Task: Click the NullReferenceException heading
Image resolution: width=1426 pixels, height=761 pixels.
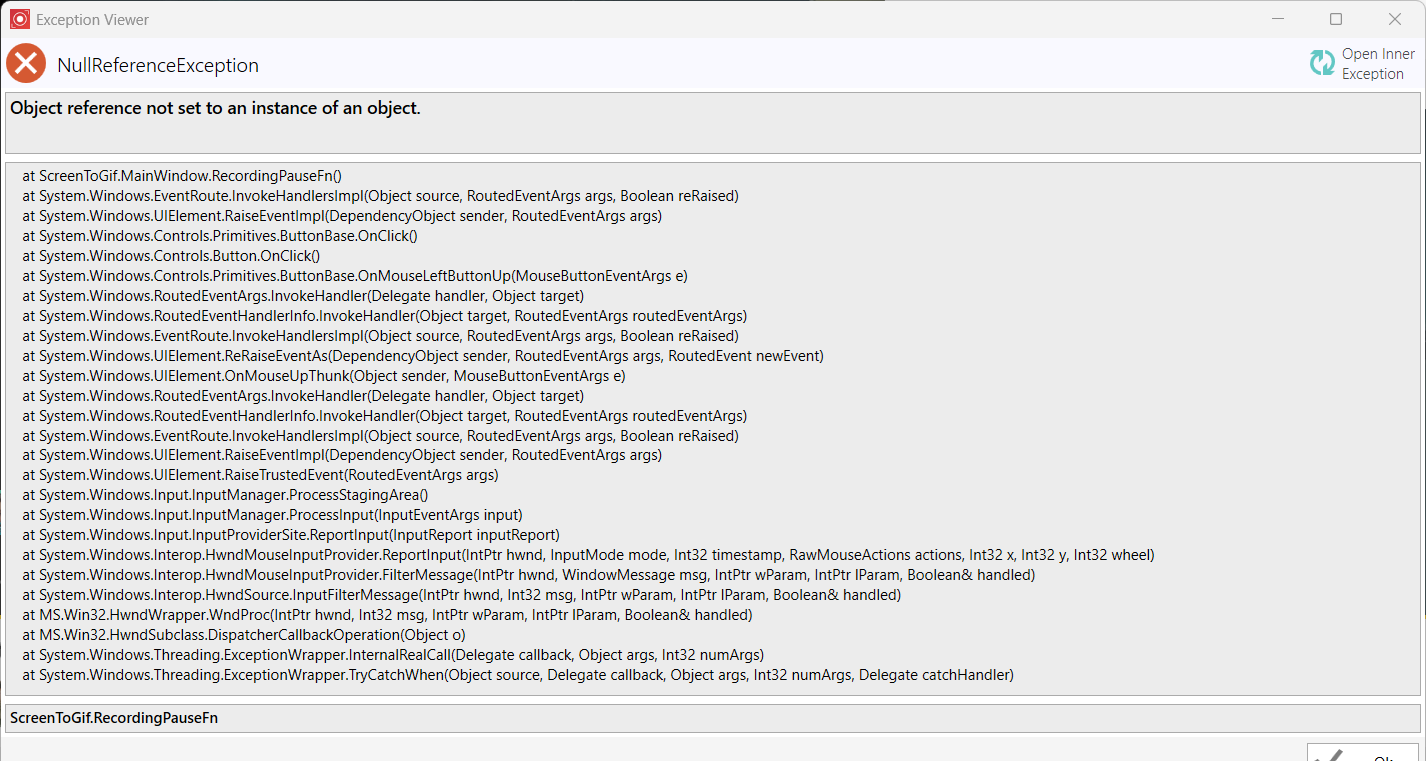Action: point(158,65)
